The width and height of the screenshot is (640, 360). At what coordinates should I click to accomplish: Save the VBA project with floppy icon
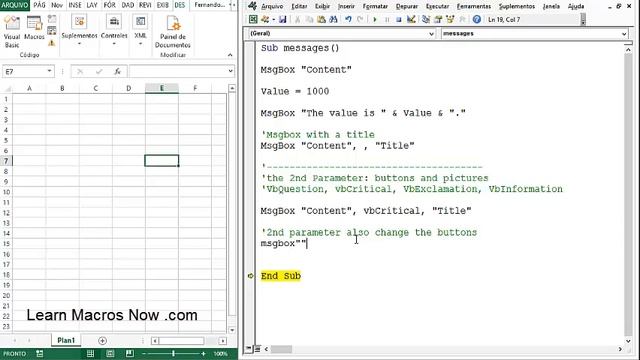pyautogui.click(x=282, y=19)
